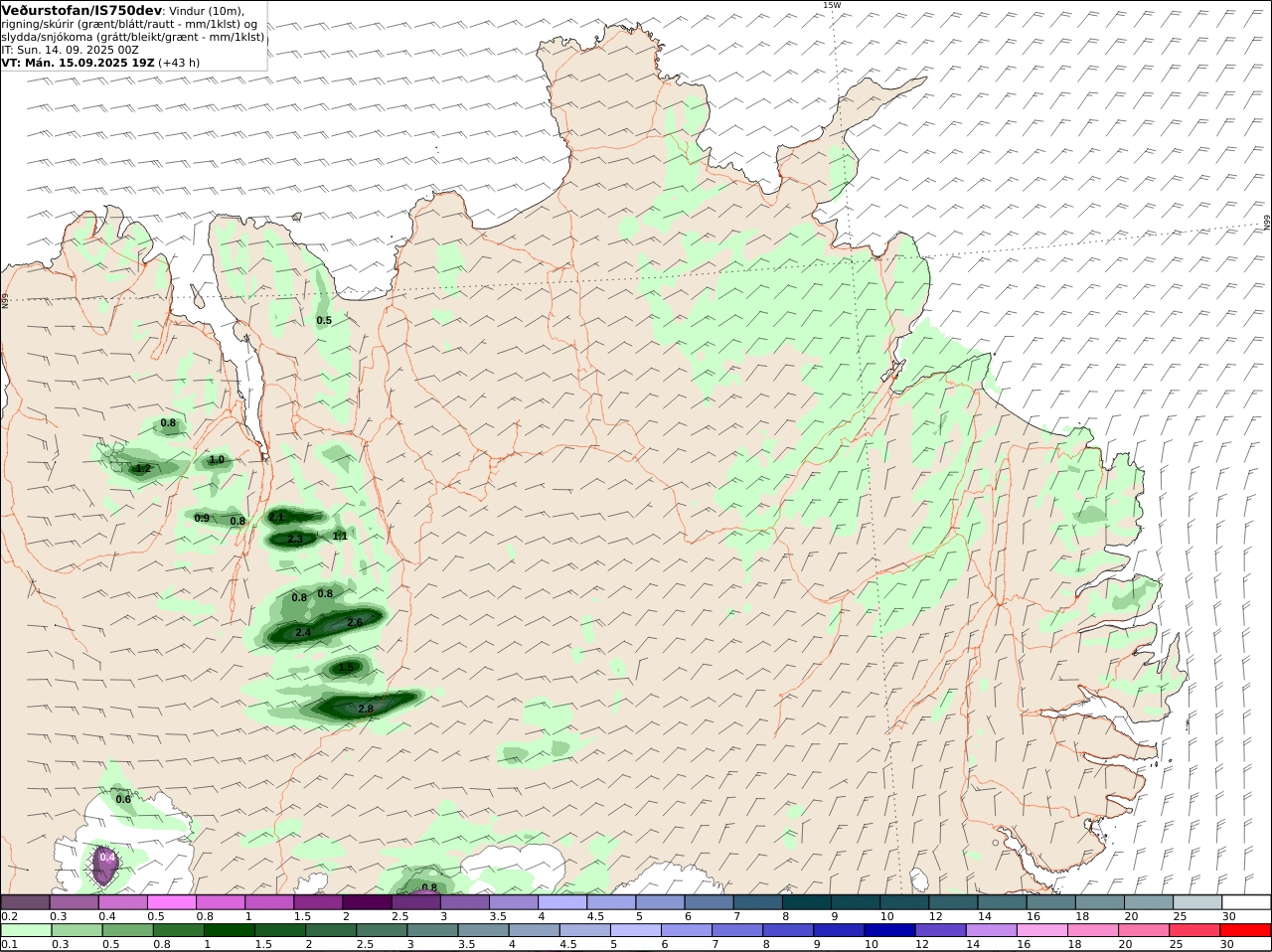Click dark blue rain swatch between 10 and 12
1272x952 pixels.
pyautogui.click(x=890, y=930)
